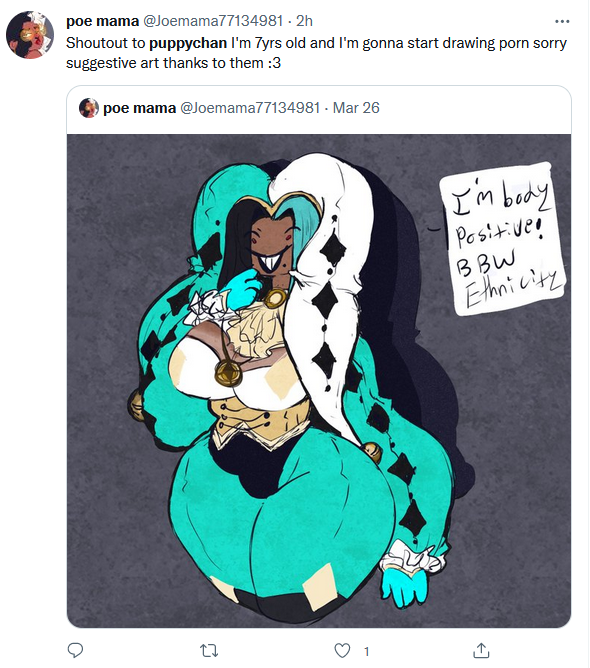Click the top @Joemama77134981 handle
590x668 pixels.
pos(213,21)
